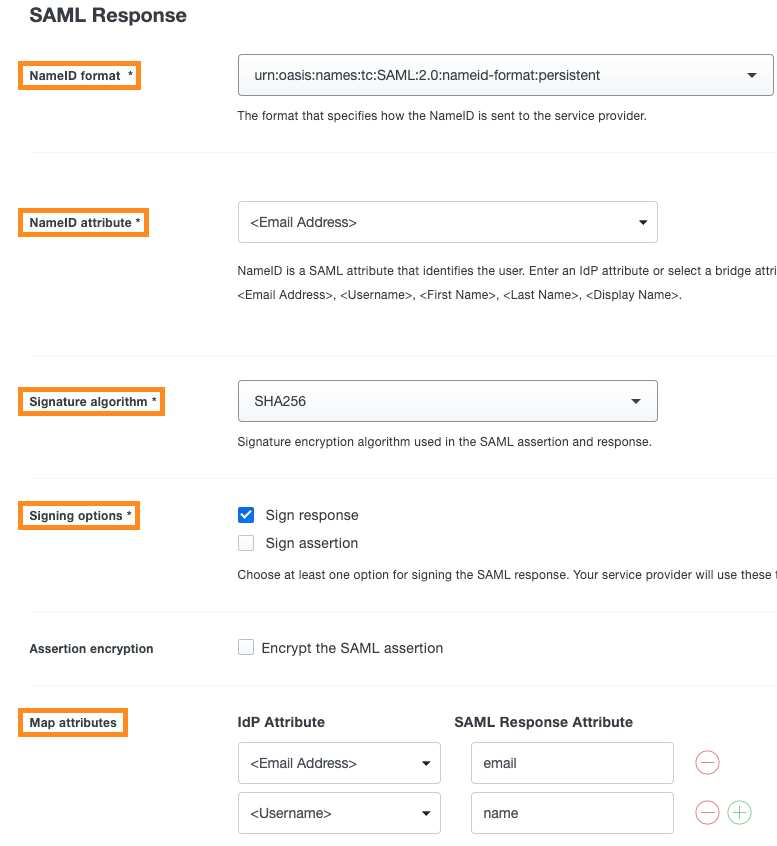Click the email SAML Response Attribute field
The image size is (777, 846).
pyautogui.click(x=571, y=762)
